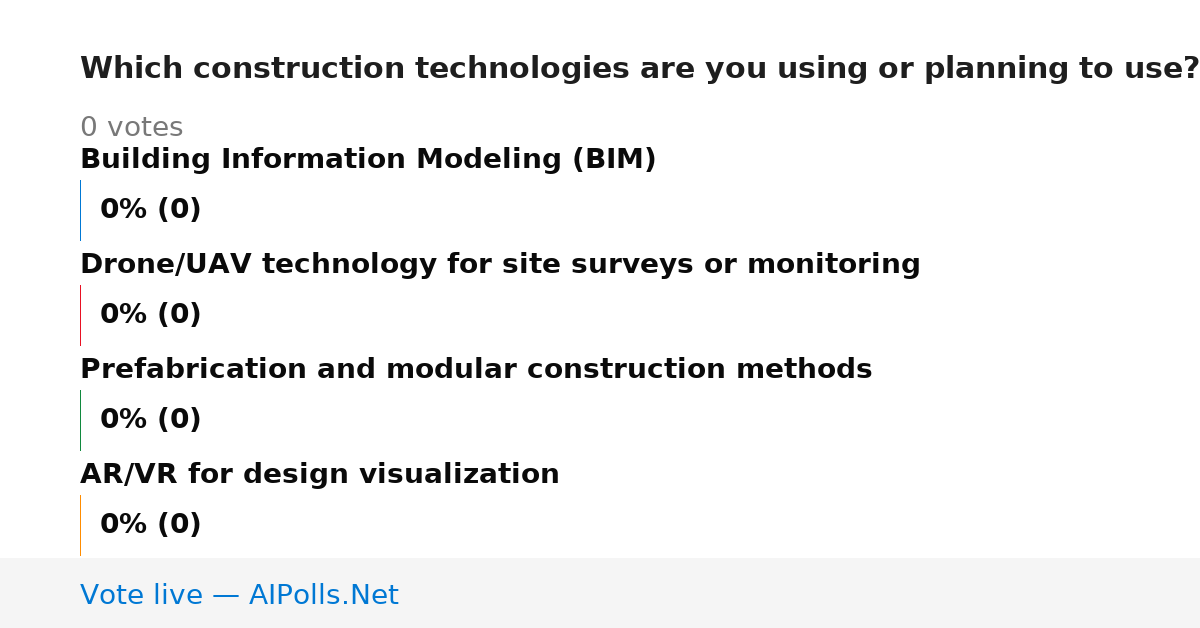Click 'Vote live' text in footer
This screenshot has height=628, width=1200.
coord(141,596)
